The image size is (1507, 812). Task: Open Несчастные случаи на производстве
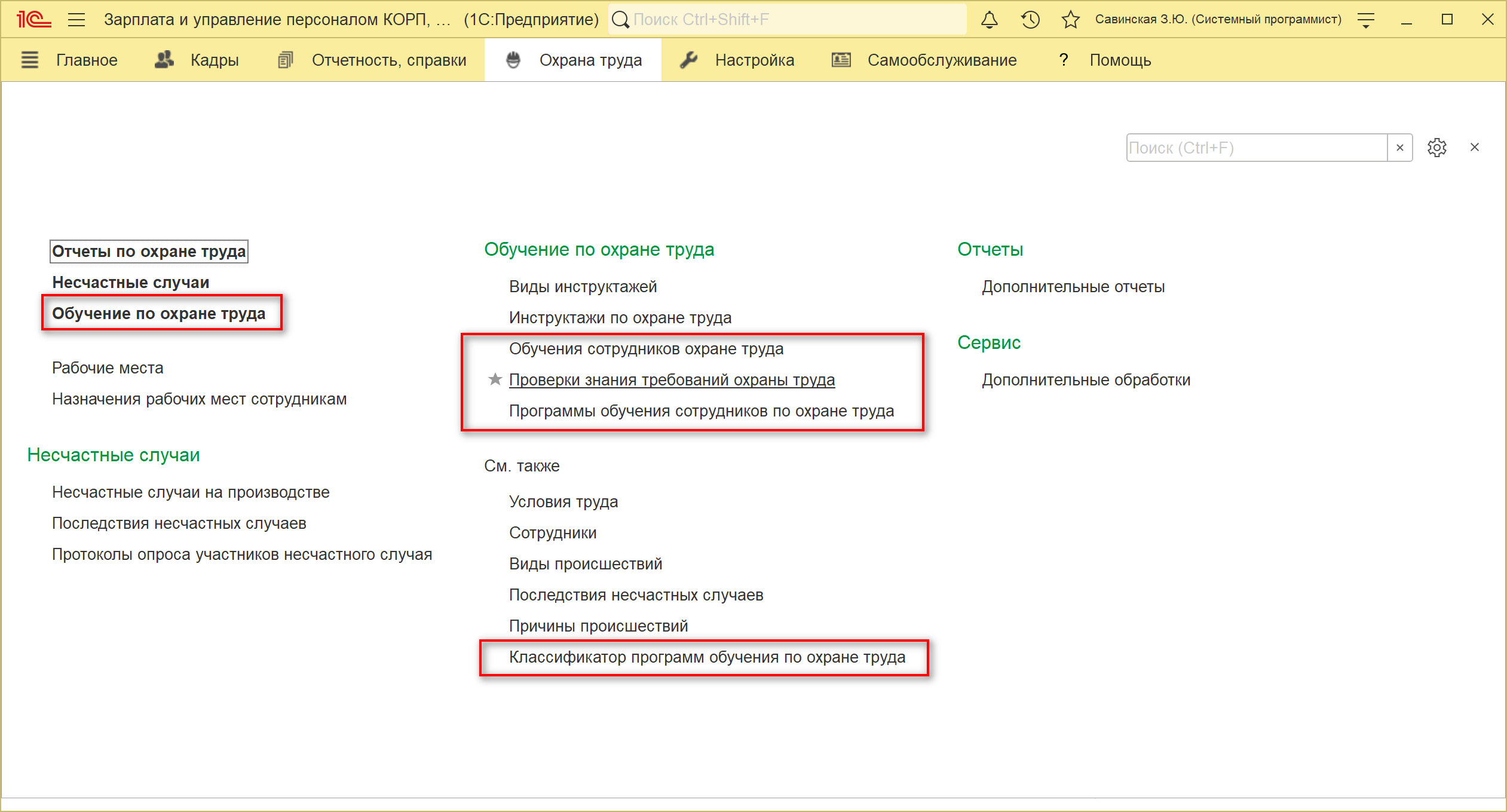[x=191, y=492]
